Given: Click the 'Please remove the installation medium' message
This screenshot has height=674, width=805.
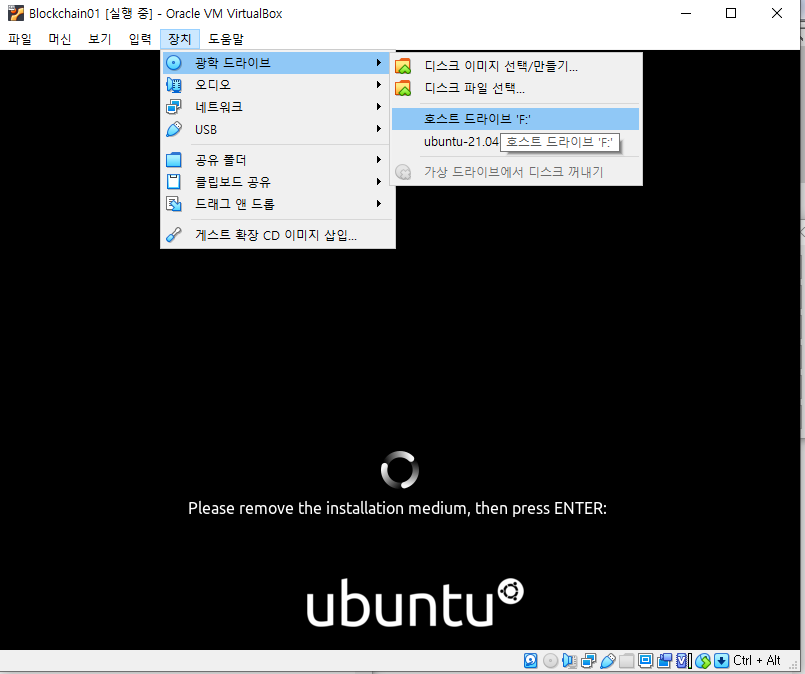Looking at the screenshot, I should point(397,508).
